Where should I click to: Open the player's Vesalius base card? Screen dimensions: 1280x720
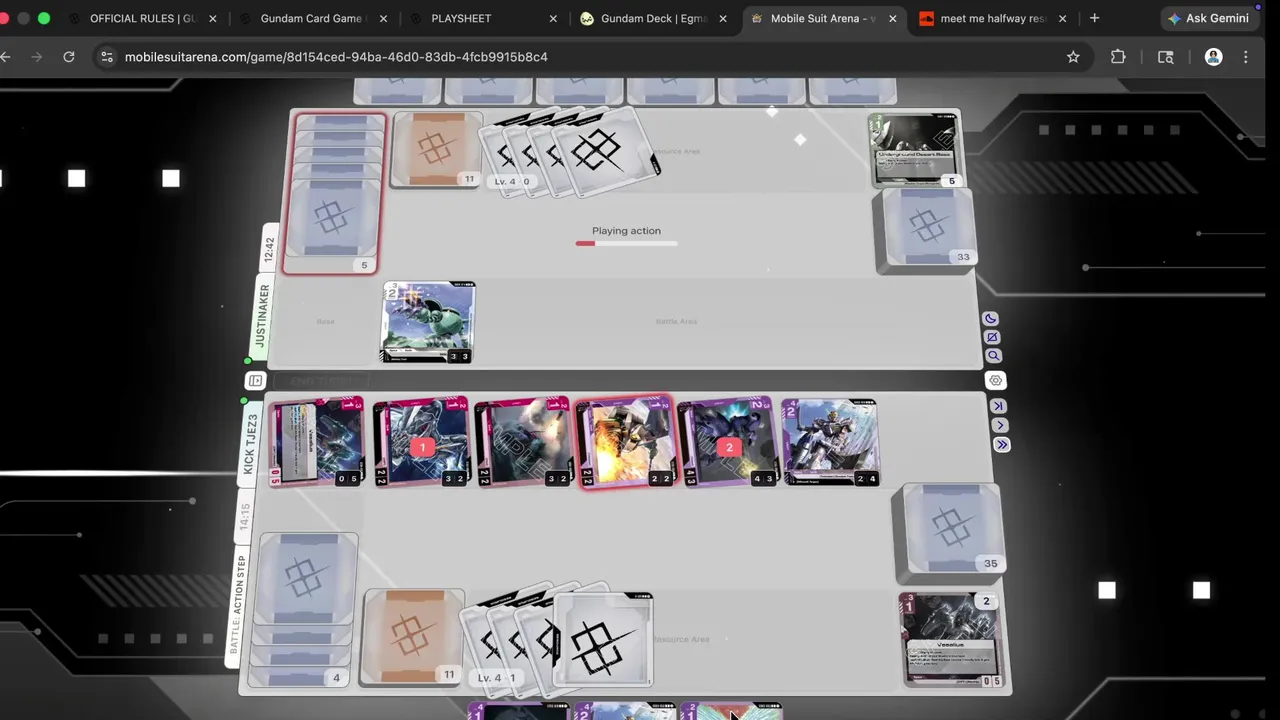tap(951, 640)
